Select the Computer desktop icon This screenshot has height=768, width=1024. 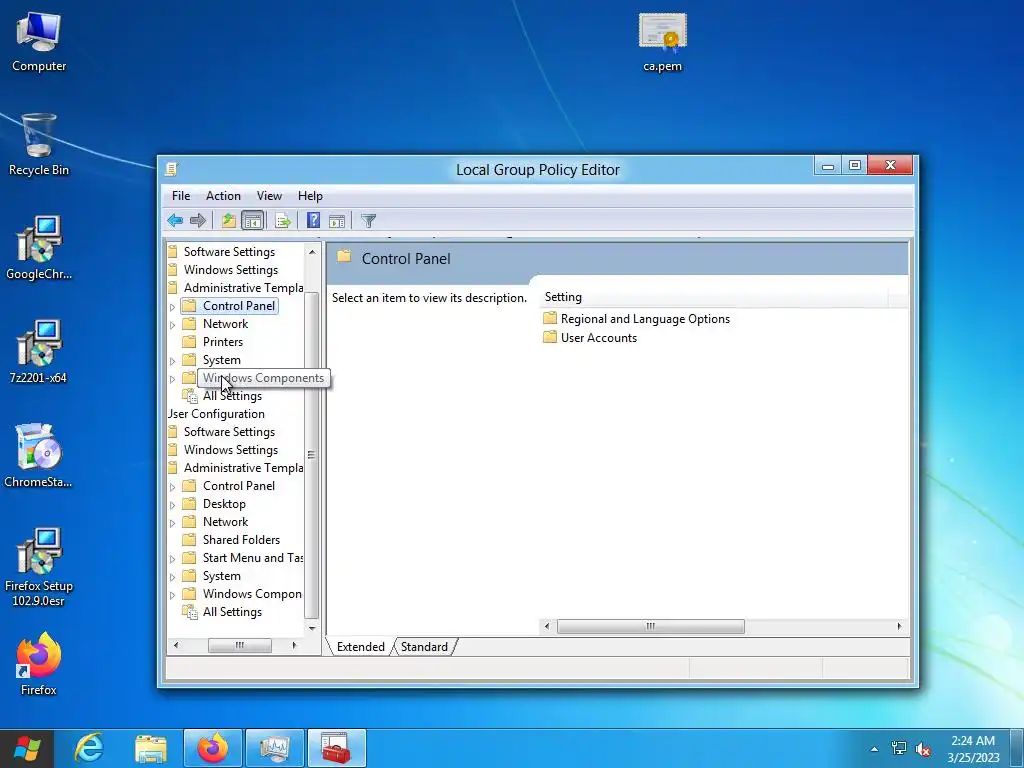[39, 41]
